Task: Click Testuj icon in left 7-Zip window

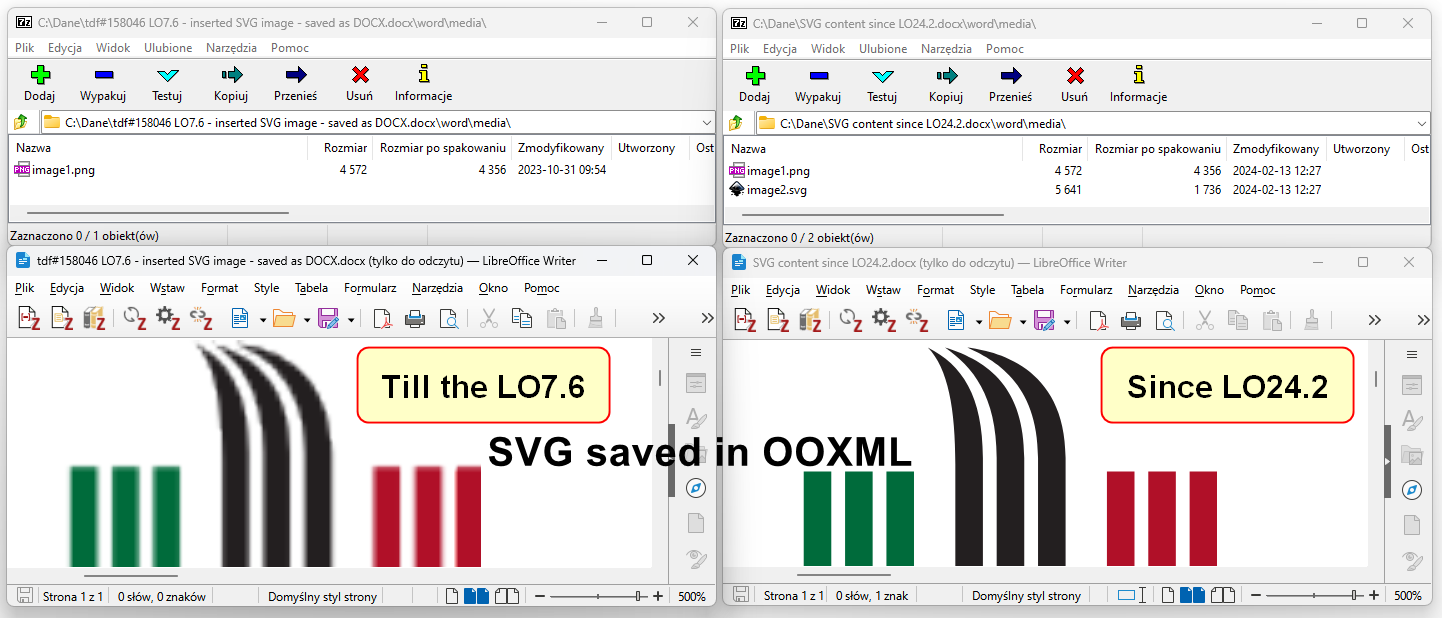Action: click(x=167, y=74)
